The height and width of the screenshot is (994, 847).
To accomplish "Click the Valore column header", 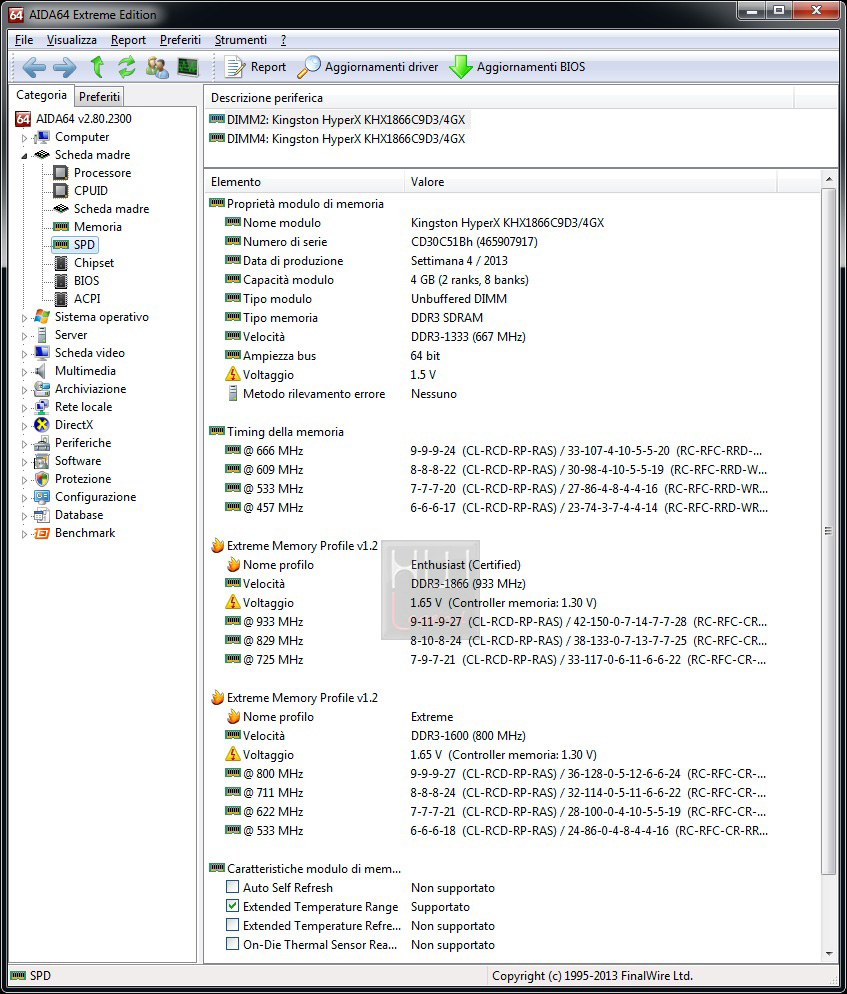I will coord(590,182).
